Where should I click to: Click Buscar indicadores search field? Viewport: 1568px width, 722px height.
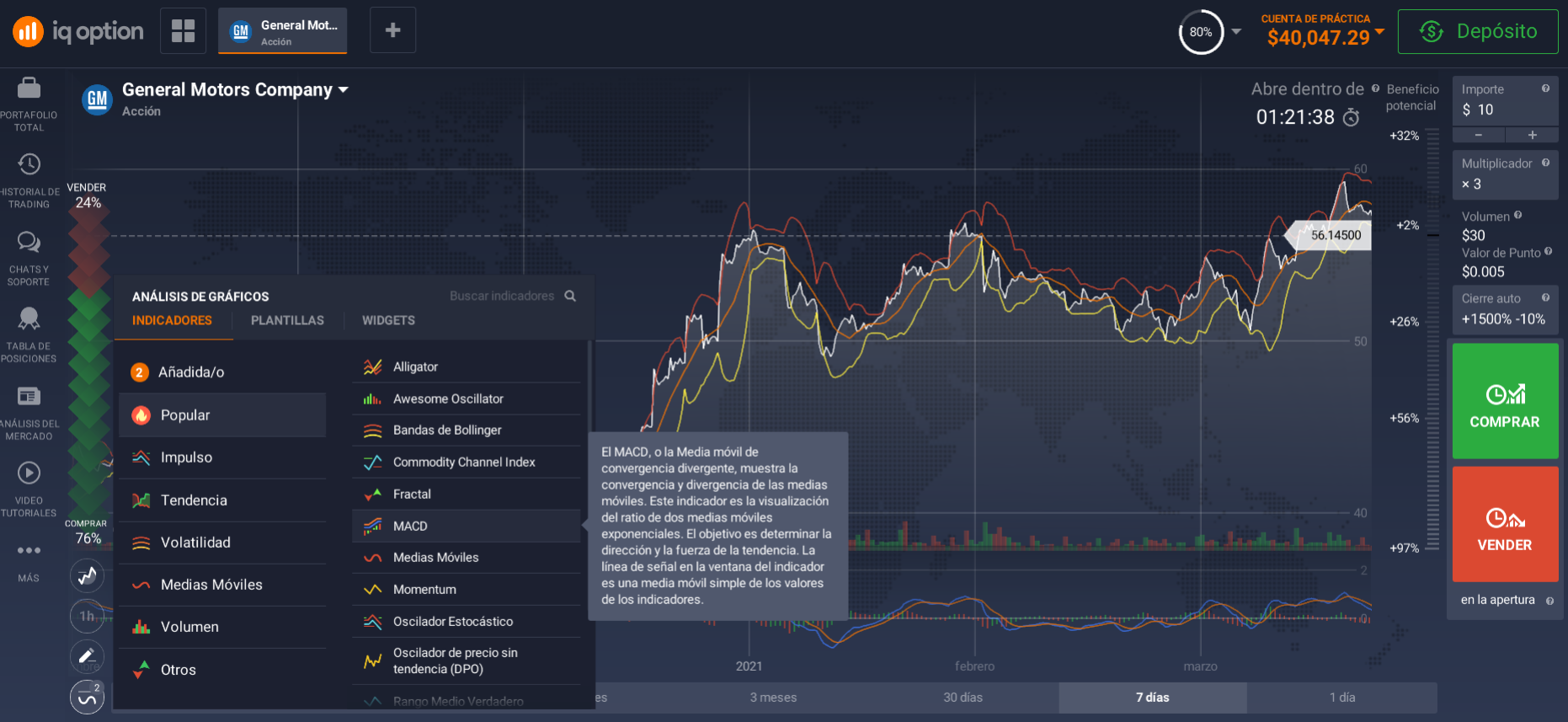[502, 296]
